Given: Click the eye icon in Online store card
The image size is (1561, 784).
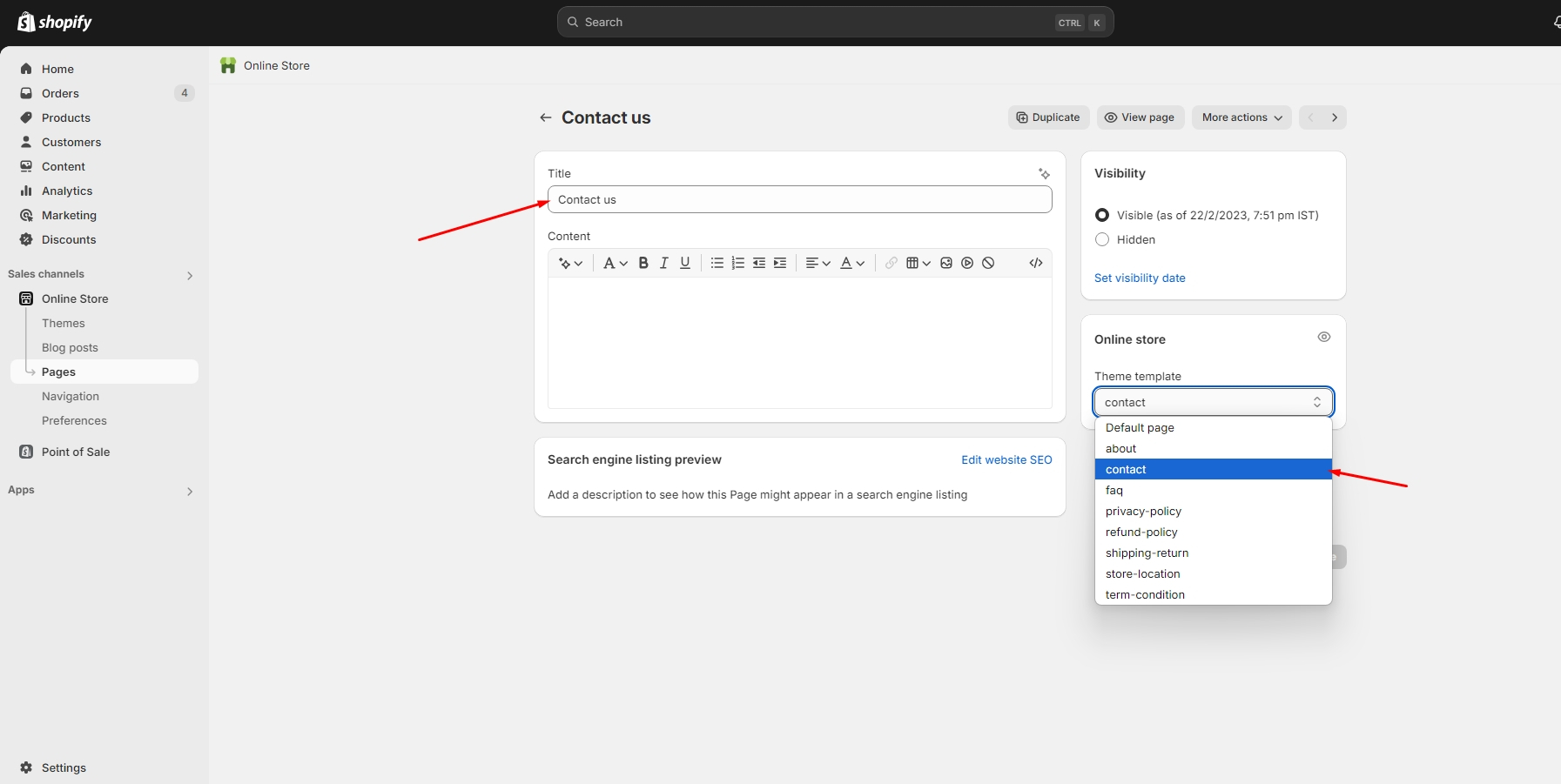Looking at the screenshot, I should [1323, 338].
